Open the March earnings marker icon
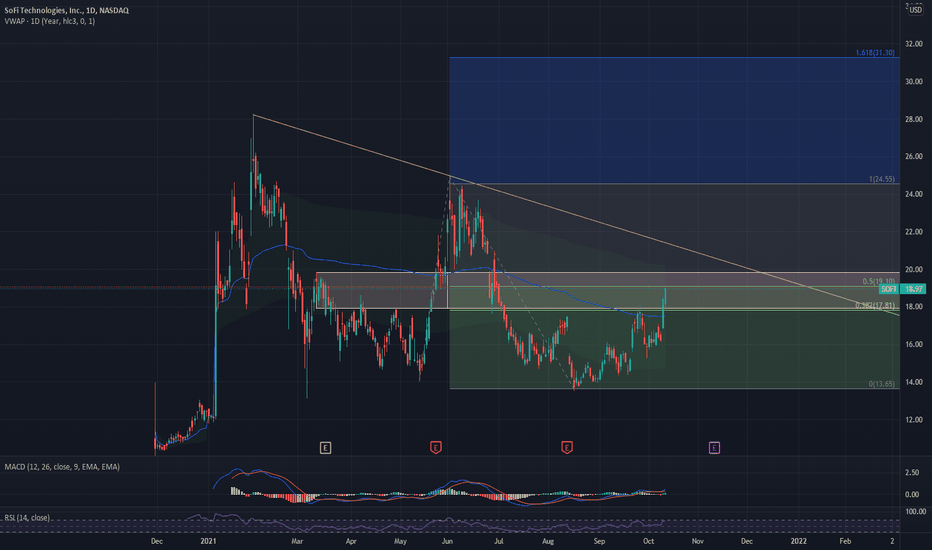 325,448
